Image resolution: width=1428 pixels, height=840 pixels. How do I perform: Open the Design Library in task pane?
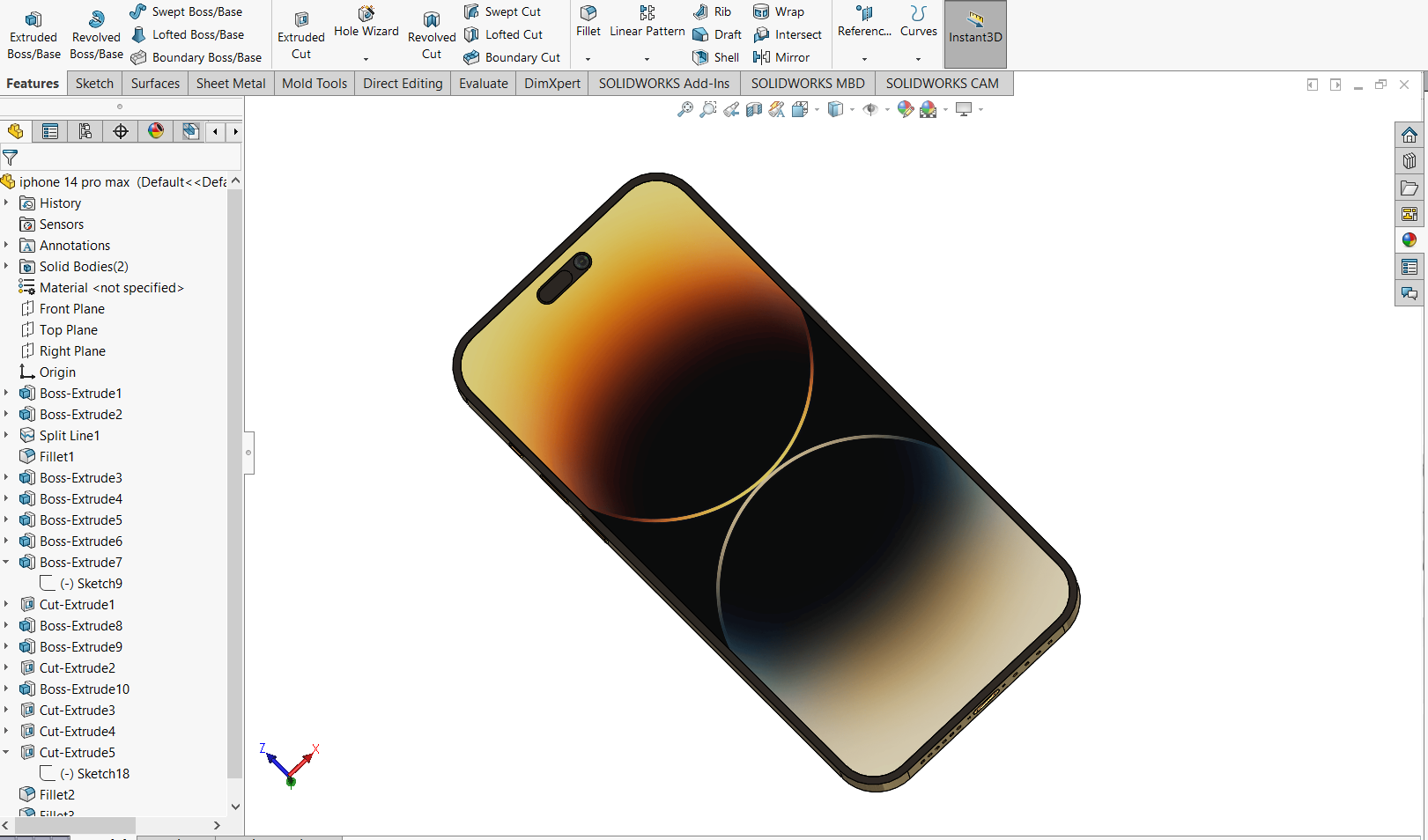(1410, 161)
